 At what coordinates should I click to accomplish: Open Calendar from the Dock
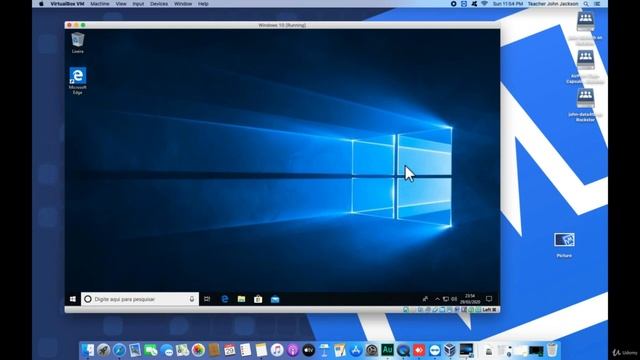click(x=230, y=350)
